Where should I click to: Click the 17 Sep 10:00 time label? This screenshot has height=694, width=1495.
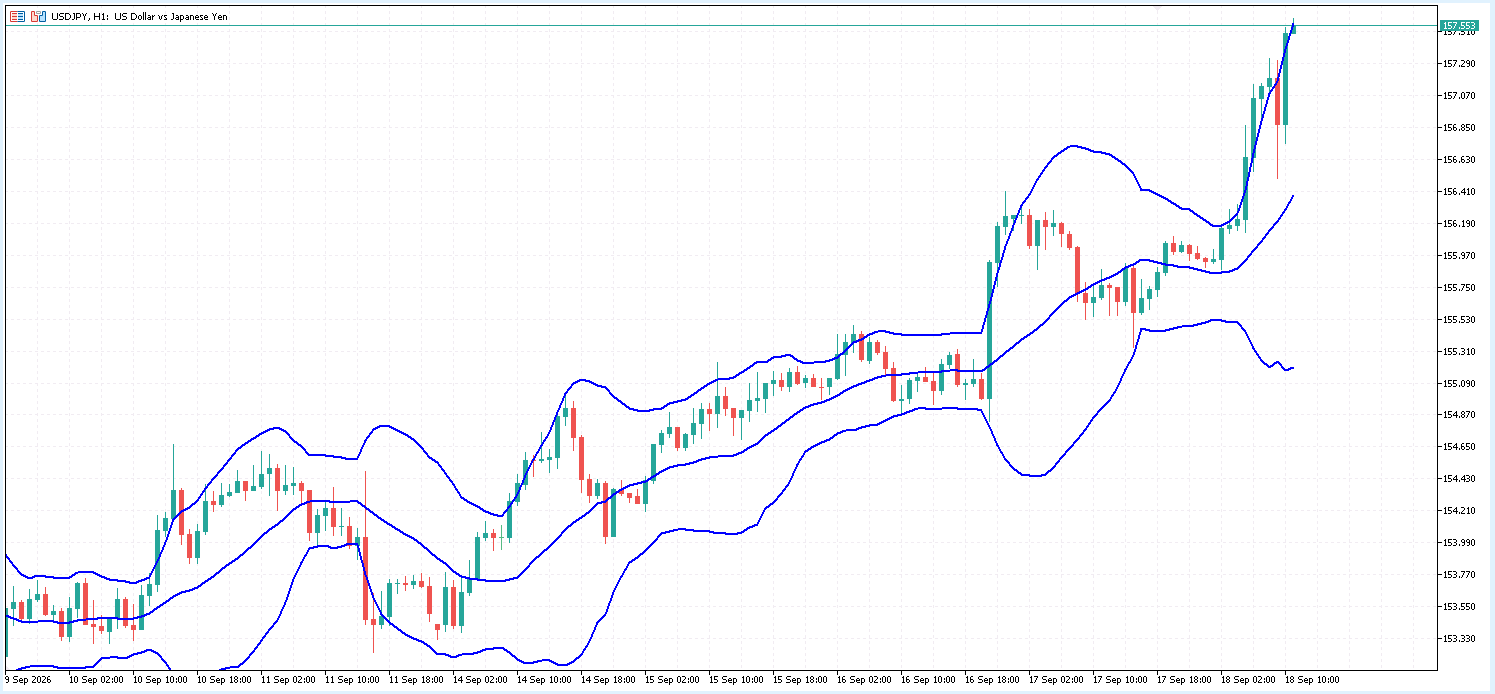1119,679
